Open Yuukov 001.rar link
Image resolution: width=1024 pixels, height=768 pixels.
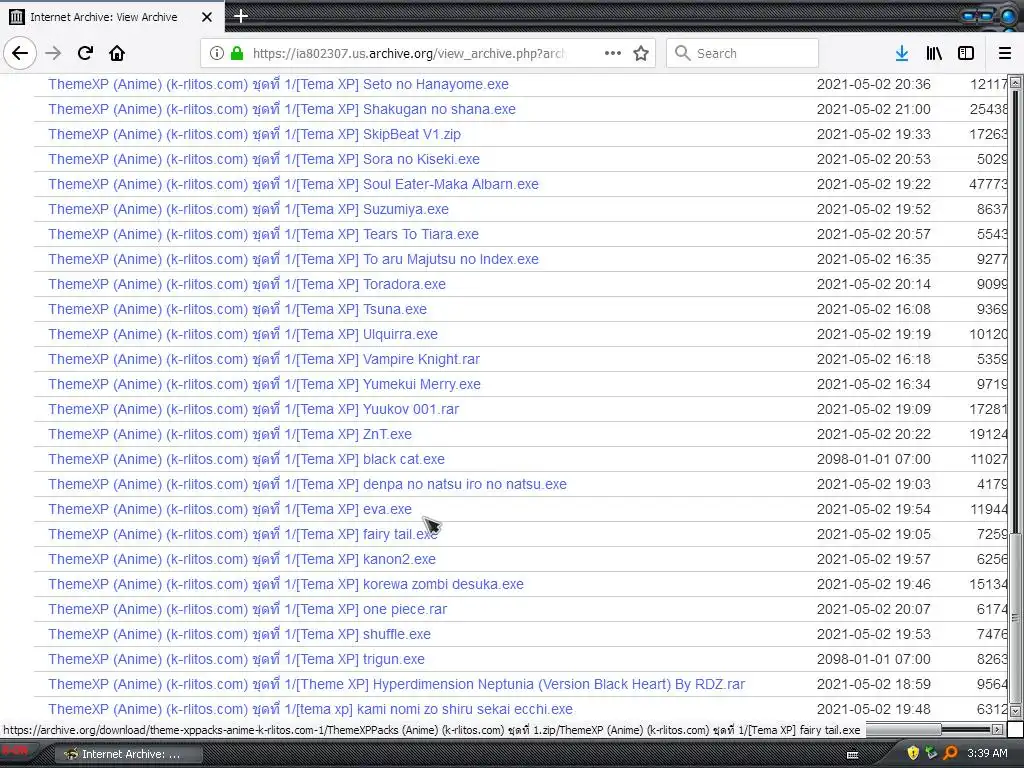(x=253, y=409)
